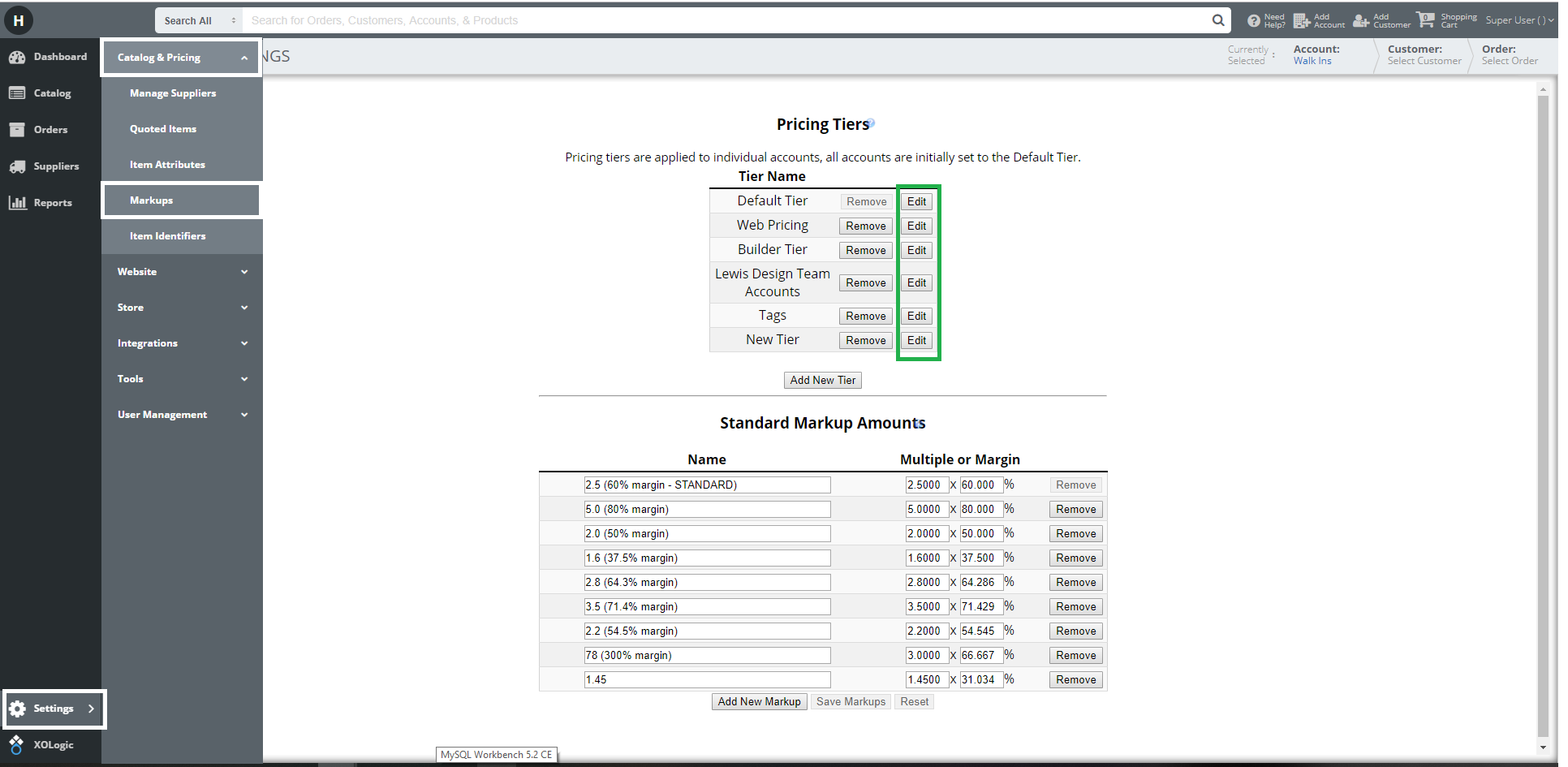Open Item Attributes menu item
1568x767 pixels.
(167, 165)
